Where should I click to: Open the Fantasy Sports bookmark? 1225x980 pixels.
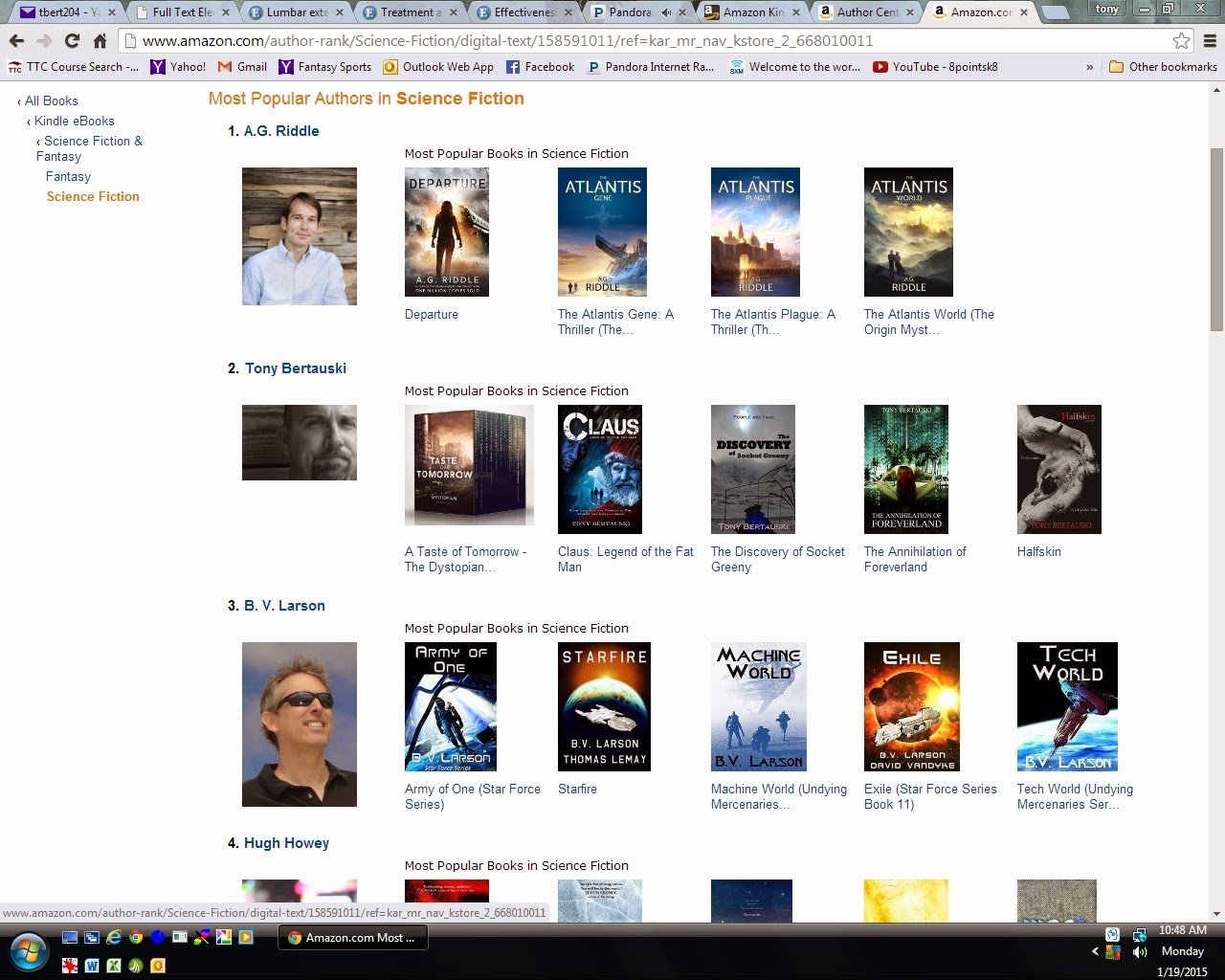tap(325, 67)
